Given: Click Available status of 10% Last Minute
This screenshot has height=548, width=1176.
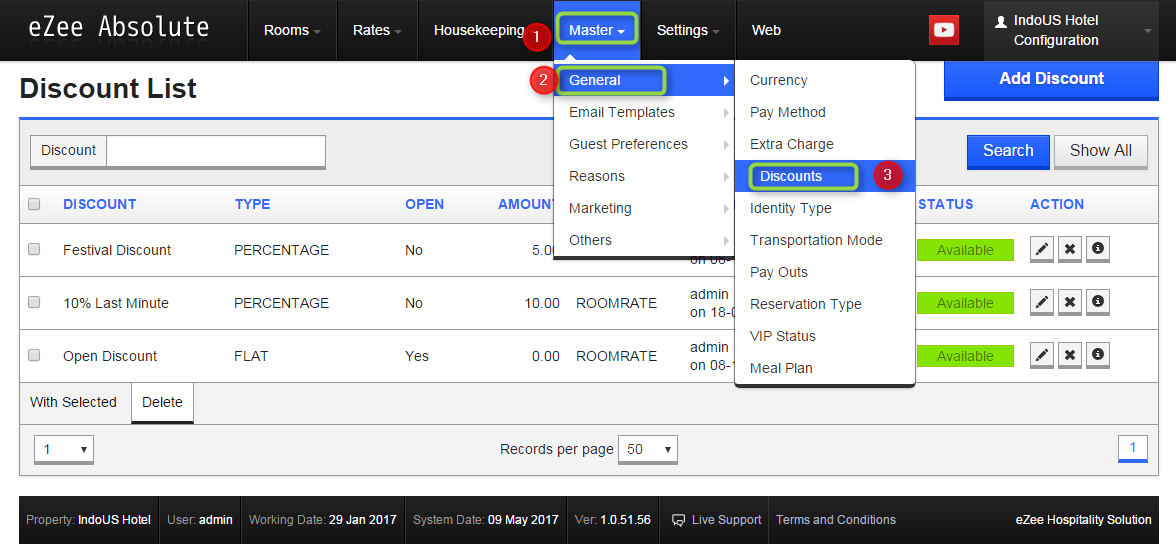Looking at the screenshot, I should pos(964,303).
